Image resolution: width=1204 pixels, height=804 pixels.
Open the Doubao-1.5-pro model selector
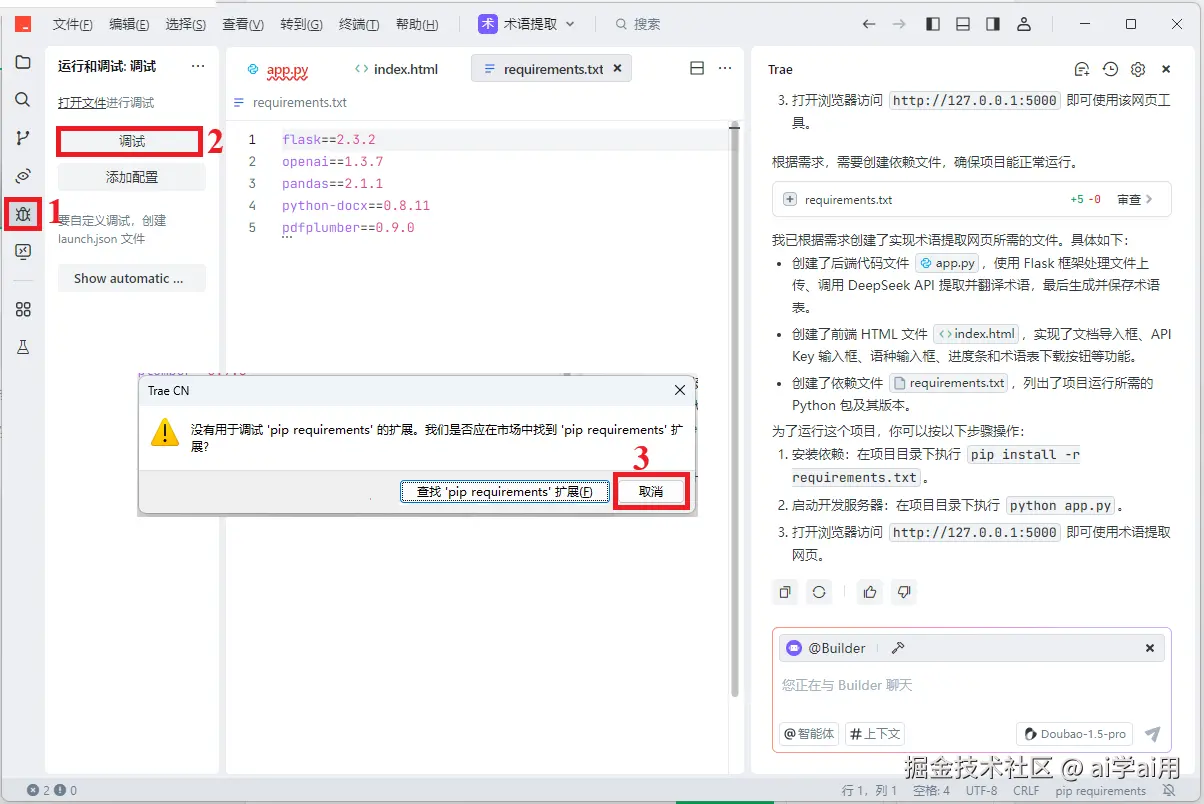click(x=1075, y=734)
